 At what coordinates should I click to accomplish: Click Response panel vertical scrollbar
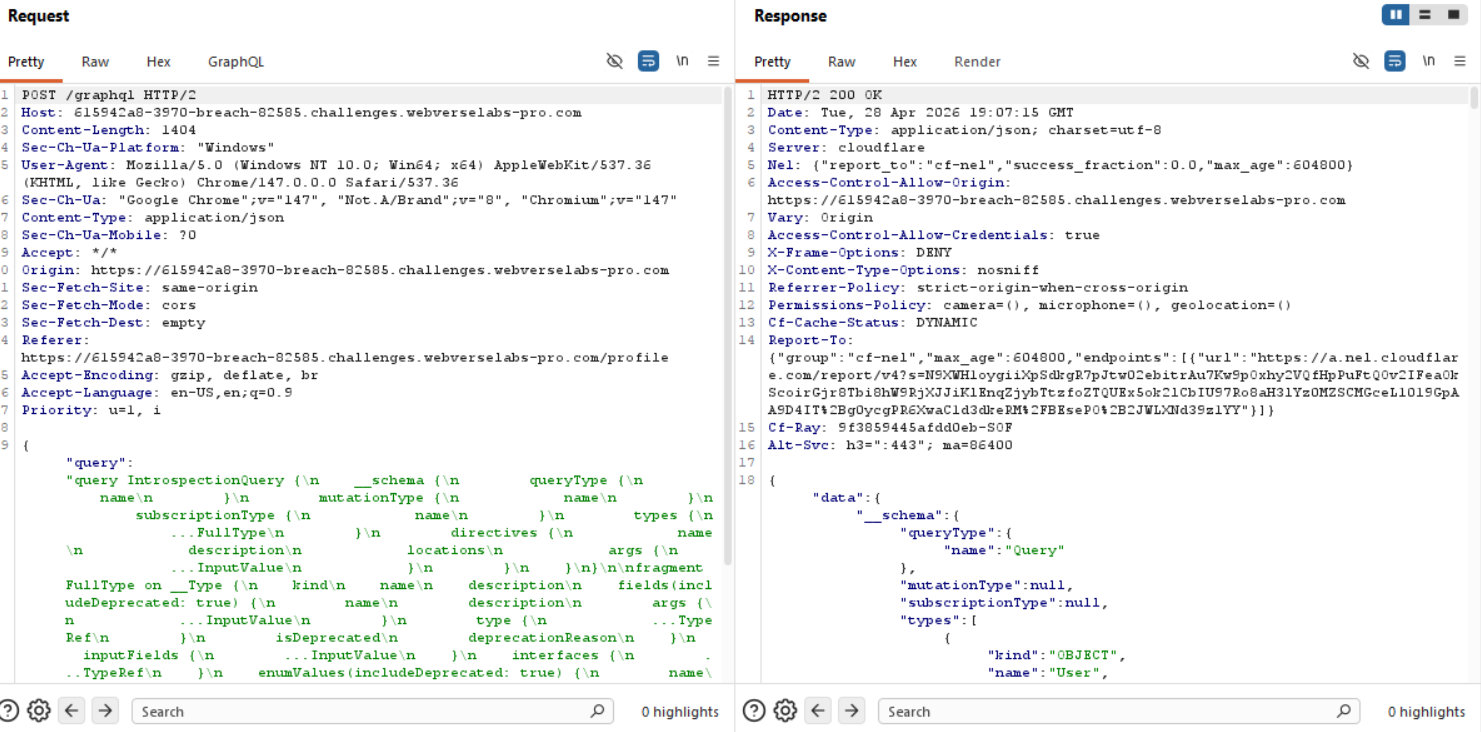click(x=1473, y=98)
